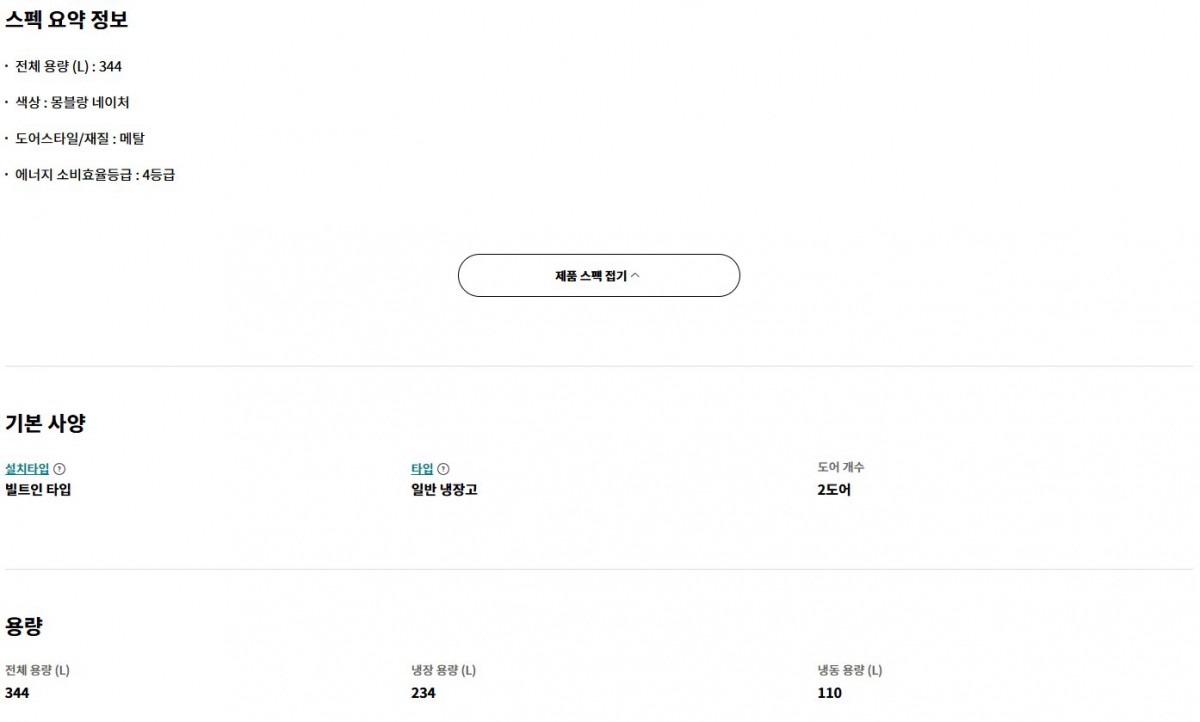
Task: Click the 도어 개수 label
Action: tap(841, 467)
